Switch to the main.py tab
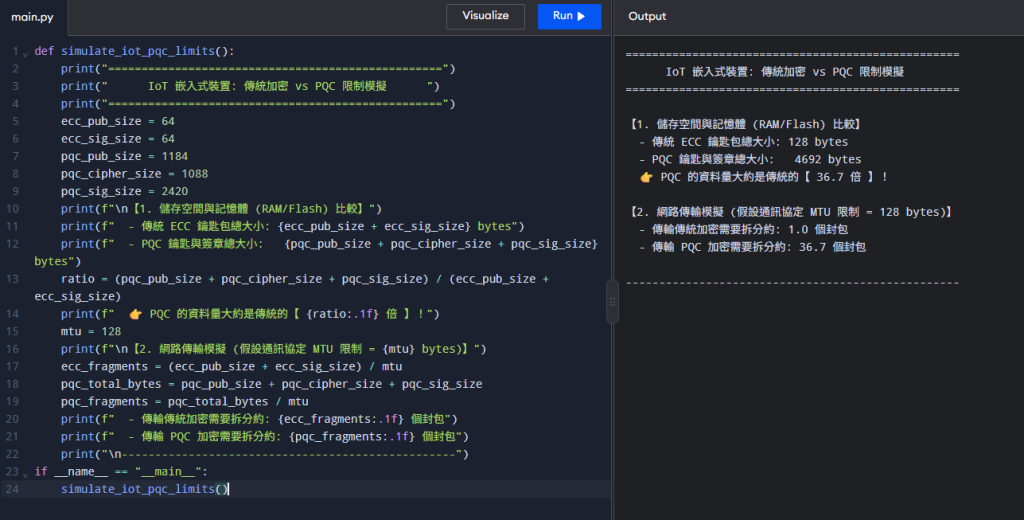 (33, 18)
